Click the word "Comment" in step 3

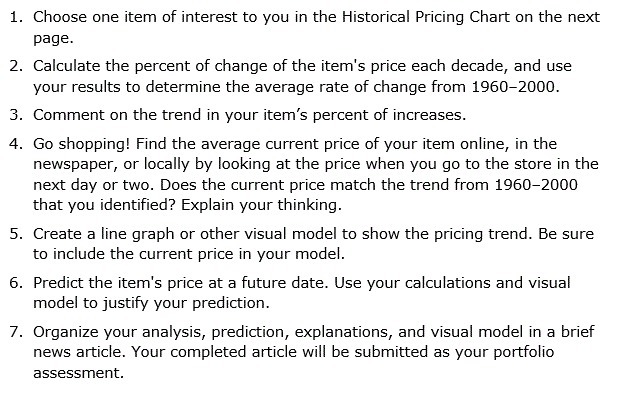[x=68, y=115]
